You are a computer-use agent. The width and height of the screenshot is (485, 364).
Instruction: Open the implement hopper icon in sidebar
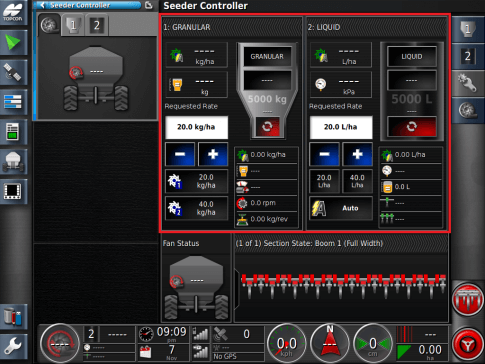pyautogui.click(x=14, y=162)
